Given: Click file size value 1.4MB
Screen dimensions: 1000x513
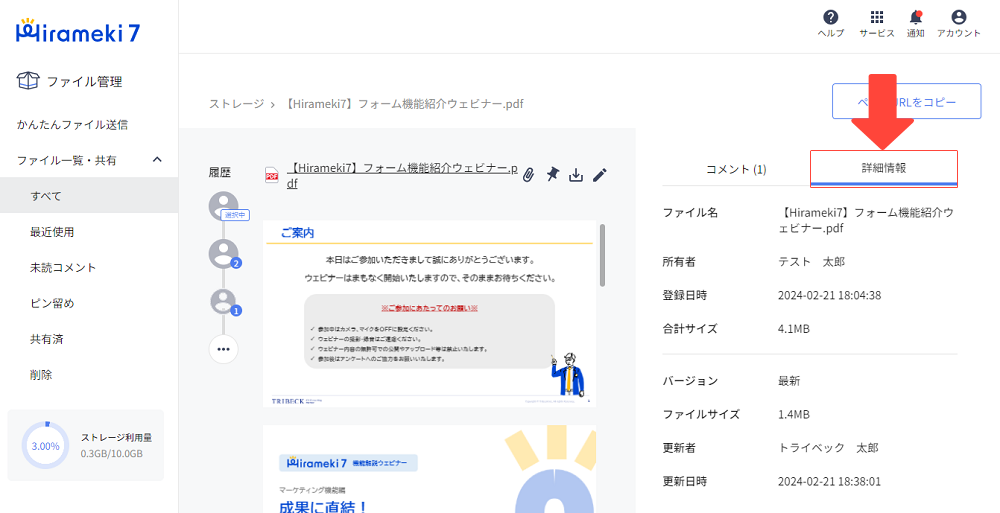Looking at the screenshot, I should pyautogui.click(x=794, y=415).
